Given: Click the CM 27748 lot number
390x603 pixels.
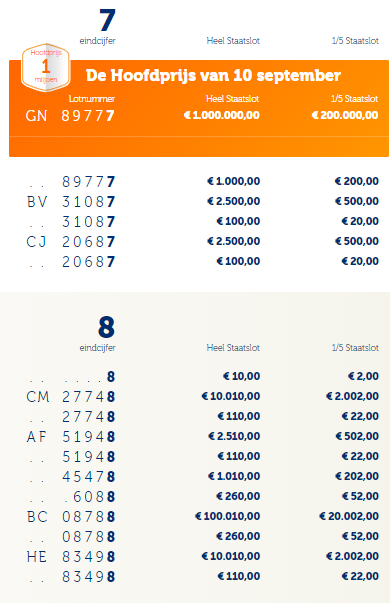Looking at the screenshot, I should [71, 396].
